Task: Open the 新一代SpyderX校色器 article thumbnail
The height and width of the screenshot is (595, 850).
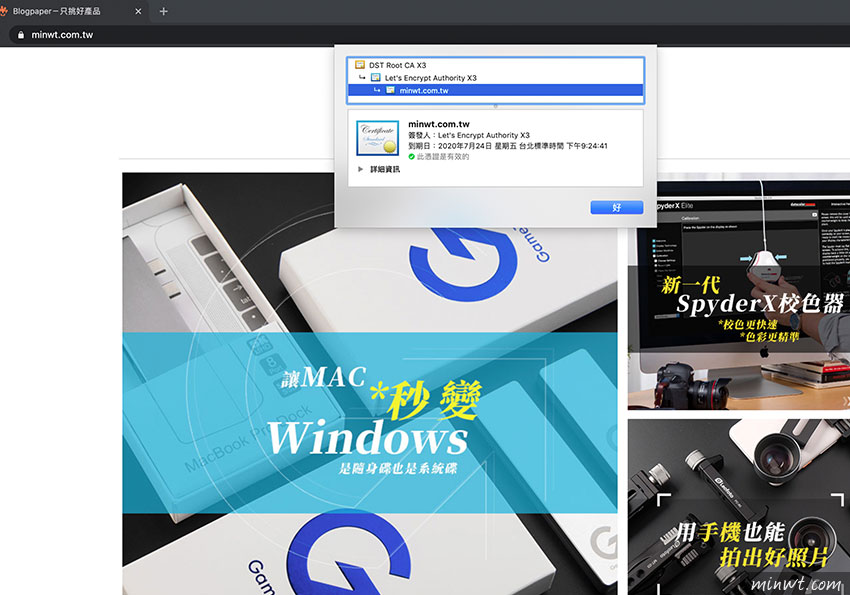Action: [x=739, y=295]
